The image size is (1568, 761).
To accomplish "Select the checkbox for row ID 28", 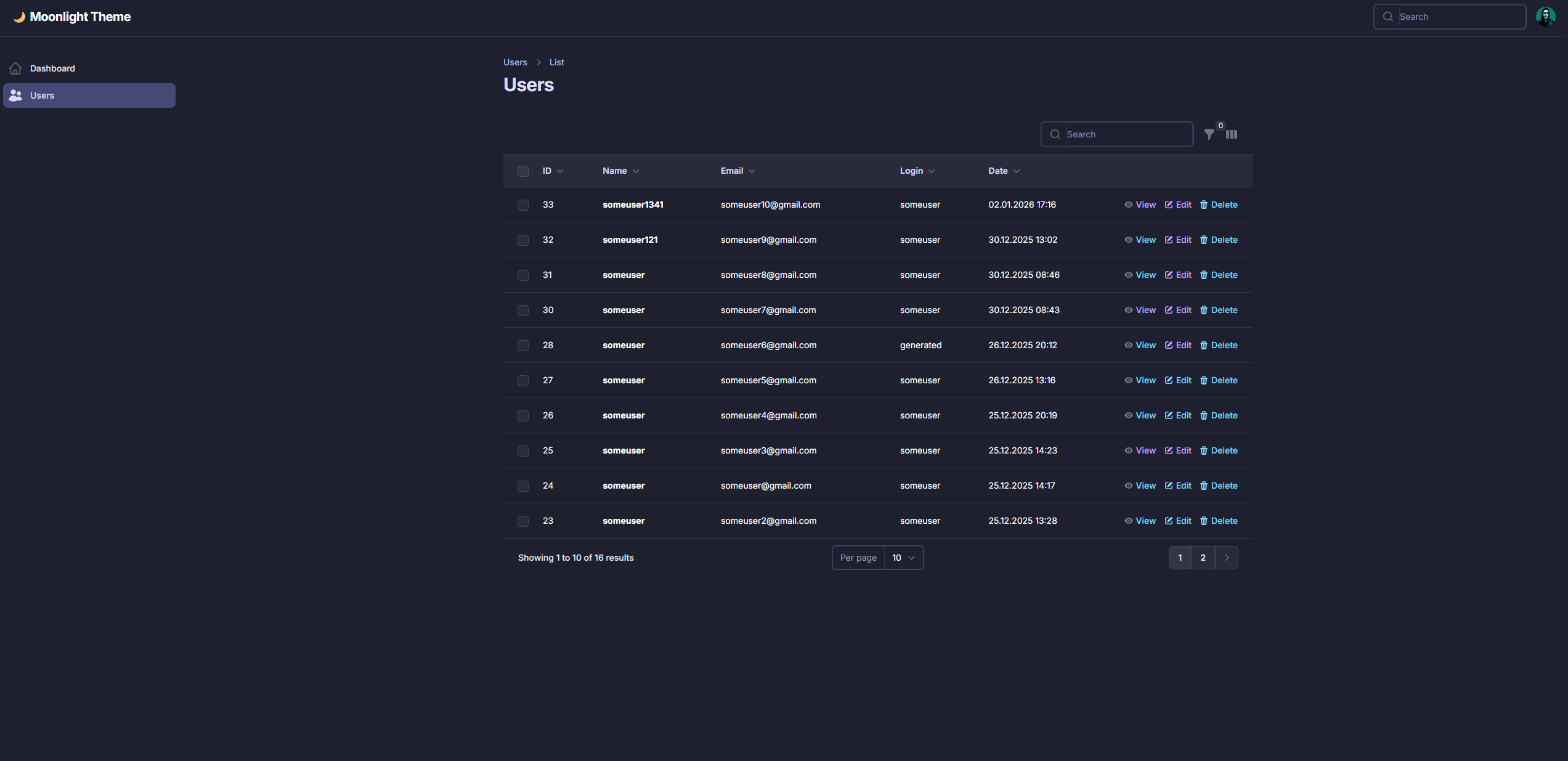I will 523,346.
